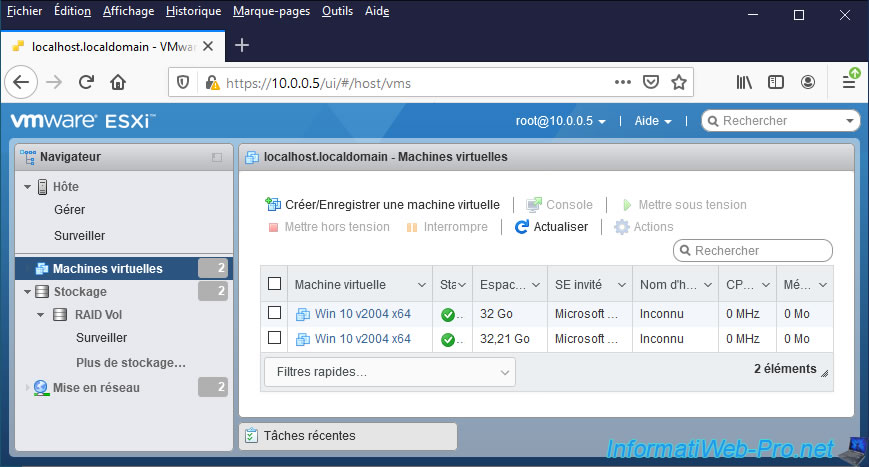Open the Affichage menu

pyautogui.click(x=129, y=11)
